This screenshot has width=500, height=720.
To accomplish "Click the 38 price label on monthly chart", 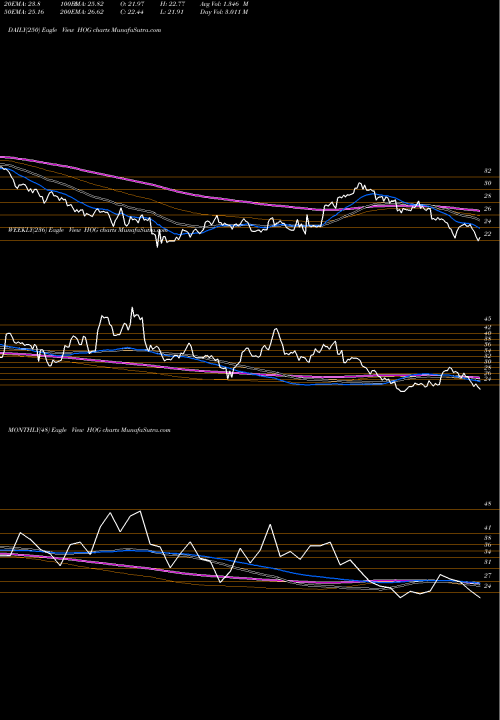I will pos(487,538).
